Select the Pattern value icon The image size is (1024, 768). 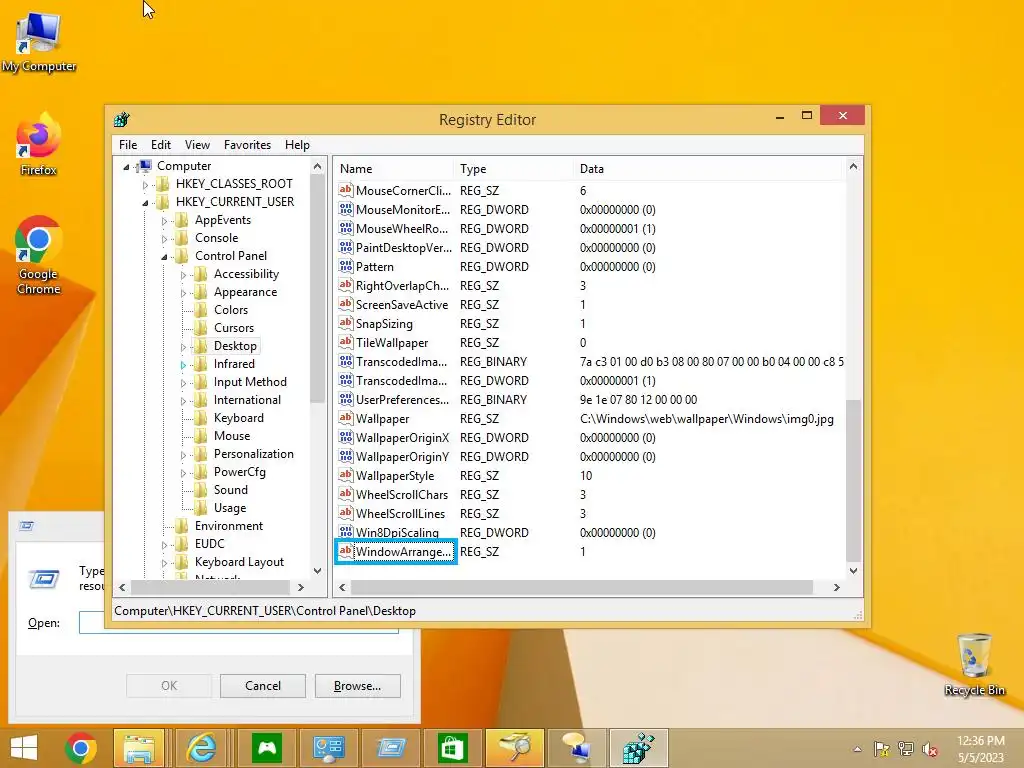click(345, 266)
